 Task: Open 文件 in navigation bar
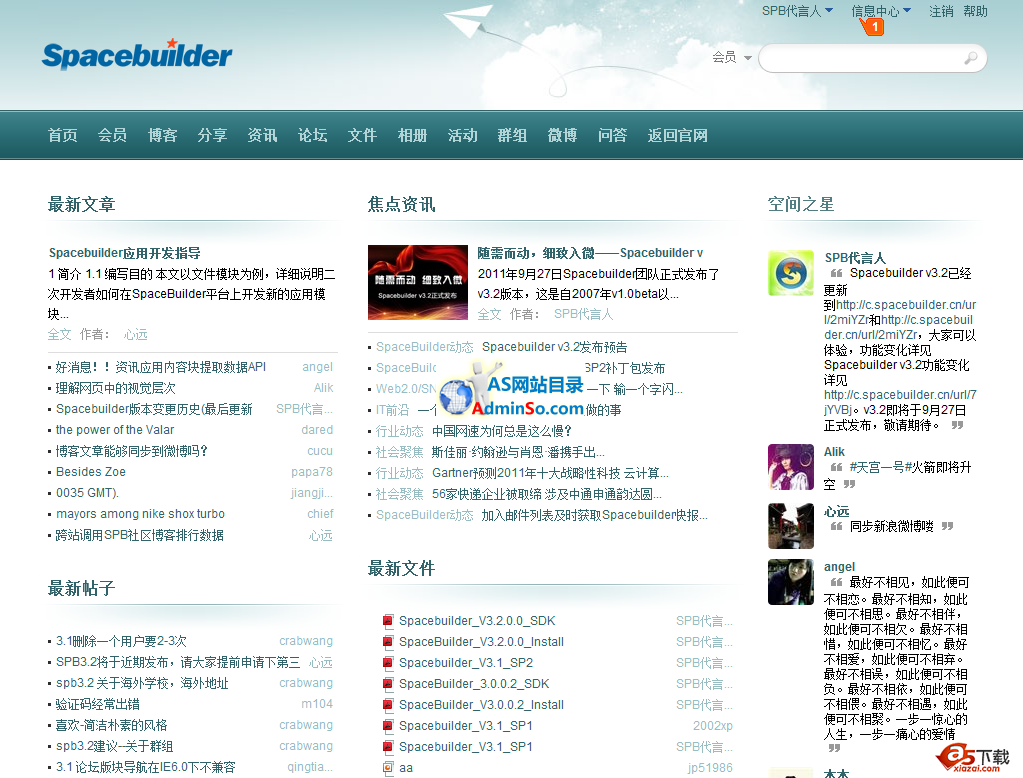pyautogui.click(x=362, y=135)
